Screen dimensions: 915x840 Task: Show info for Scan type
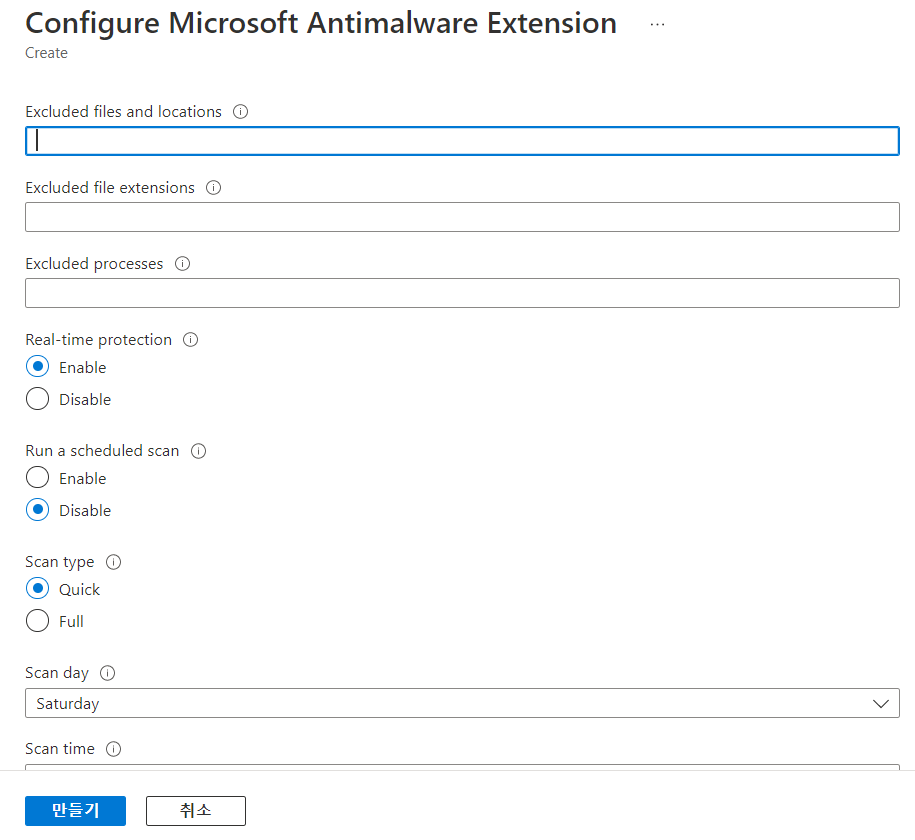coord(113,562)
